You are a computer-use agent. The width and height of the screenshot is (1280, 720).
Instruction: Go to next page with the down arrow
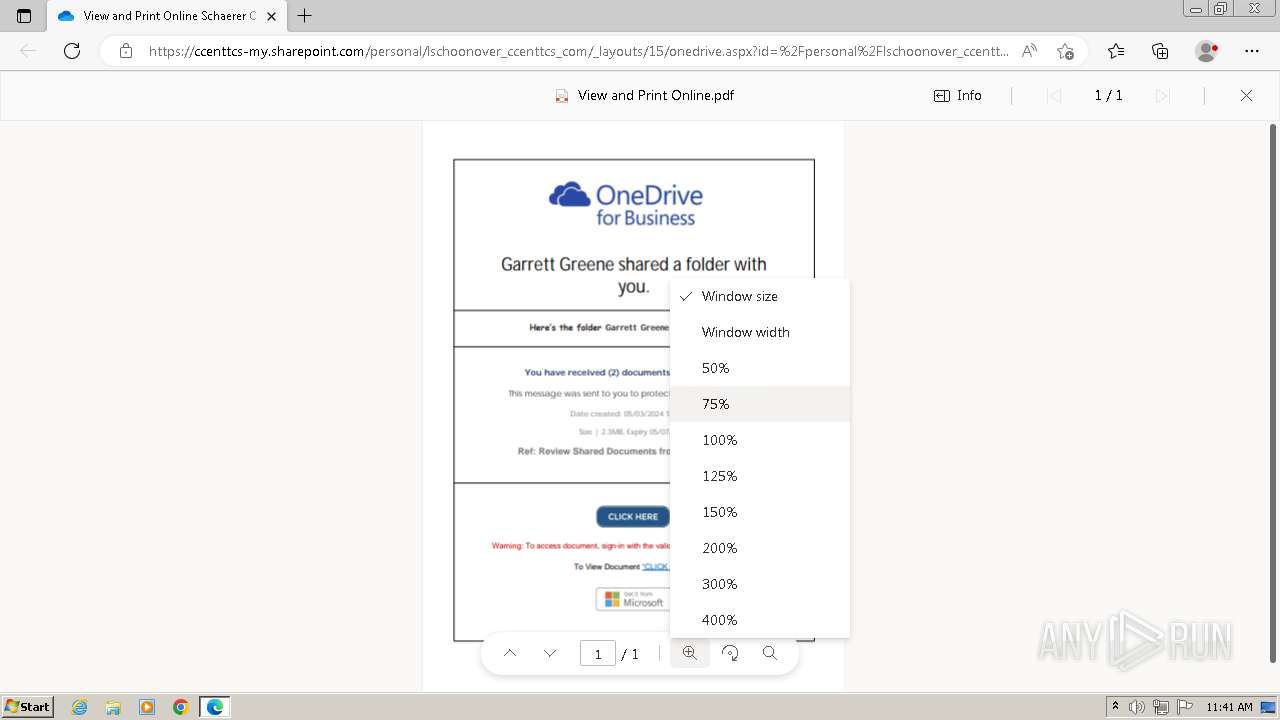click(x=550, y=653)
